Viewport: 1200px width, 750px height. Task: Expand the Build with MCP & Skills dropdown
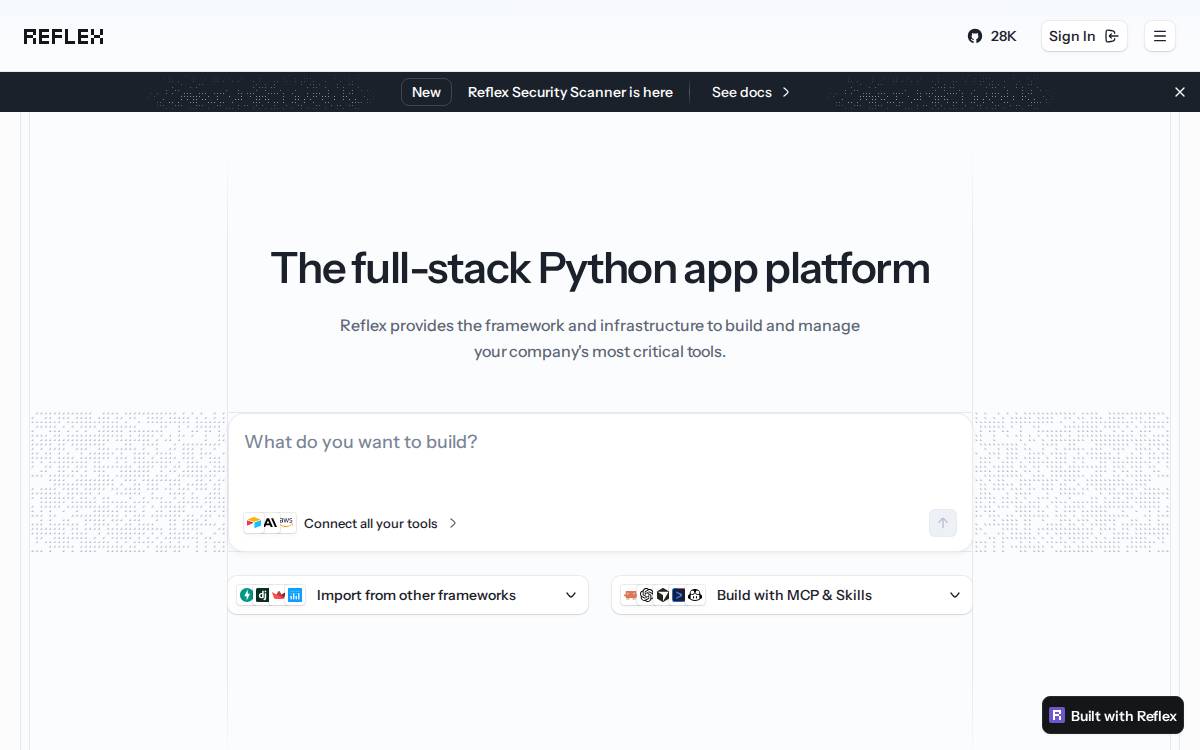click(x=792, y=595)
